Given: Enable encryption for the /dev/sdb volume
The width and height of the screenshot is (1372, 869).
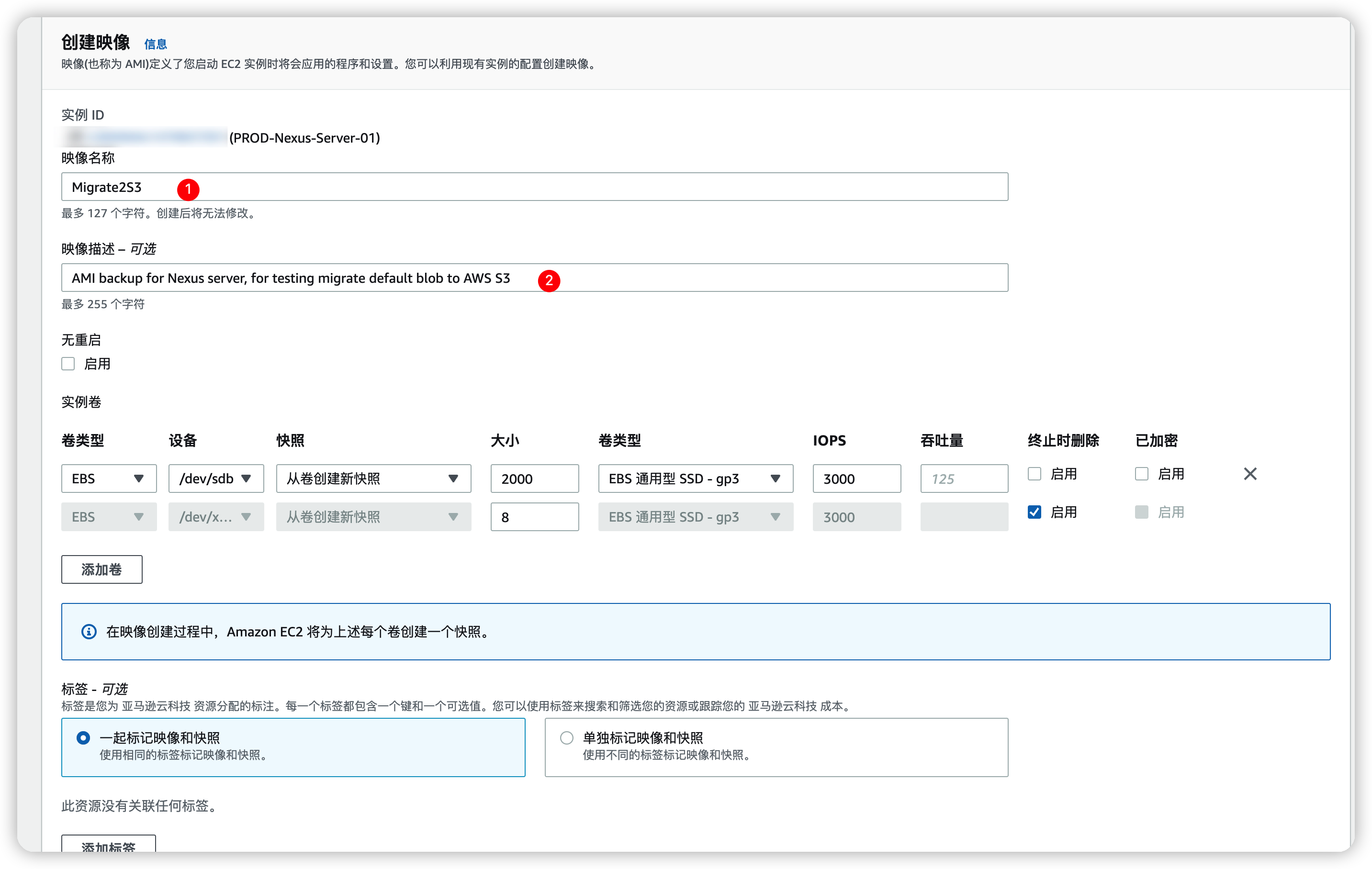Looking at the screenshot, I should pyautogui.click(x=1141, y=474).
